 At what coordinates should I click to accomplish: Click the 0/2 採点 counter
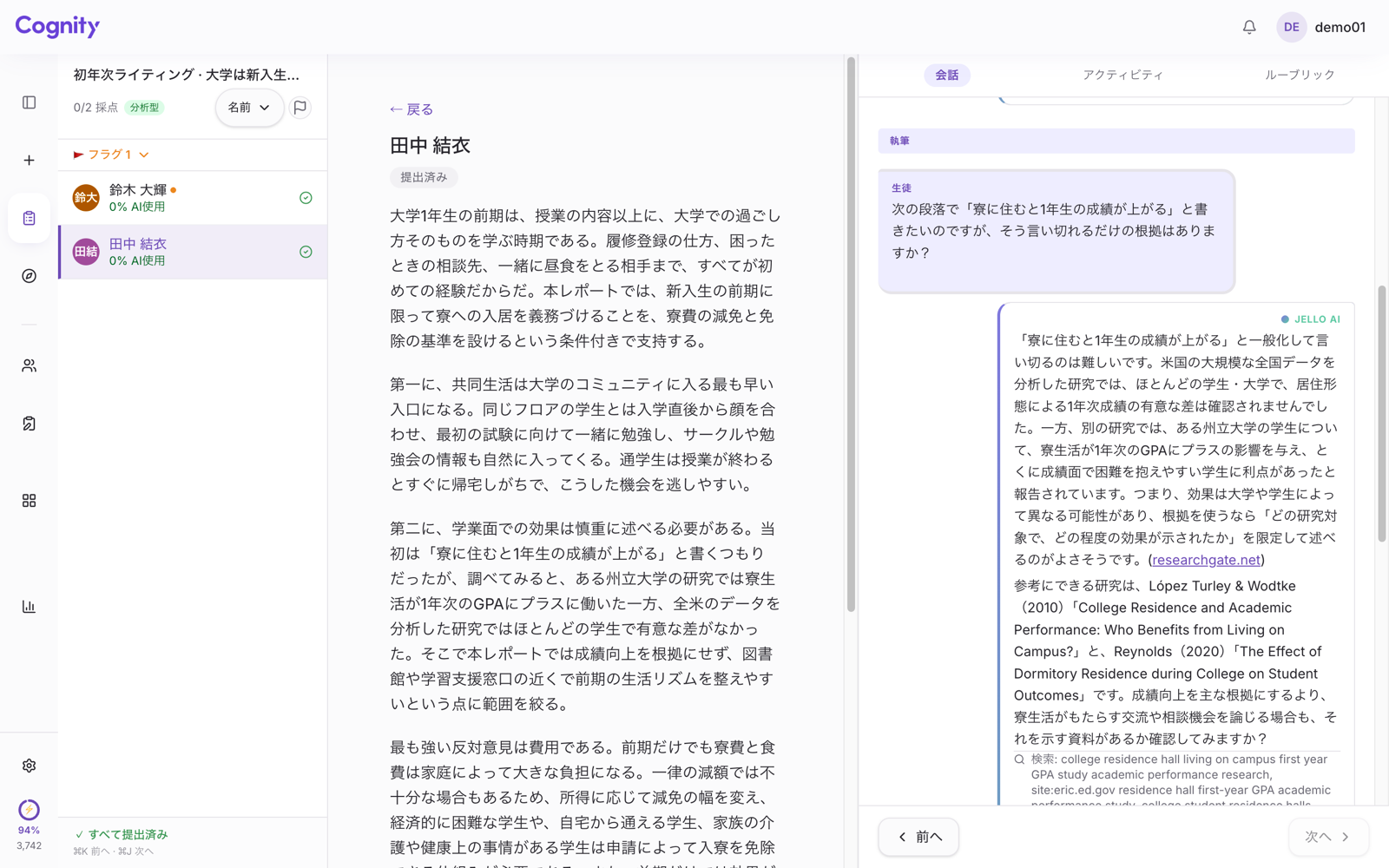tap(95, 108)
